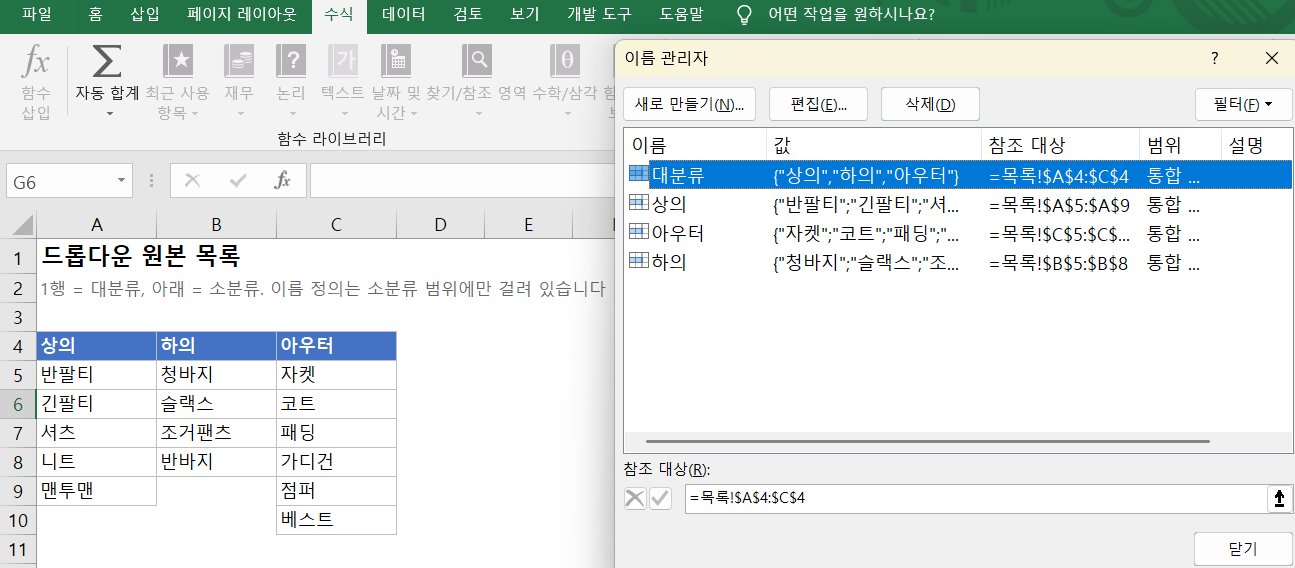Click the New (새로 만들기) button

pos(689,104)
